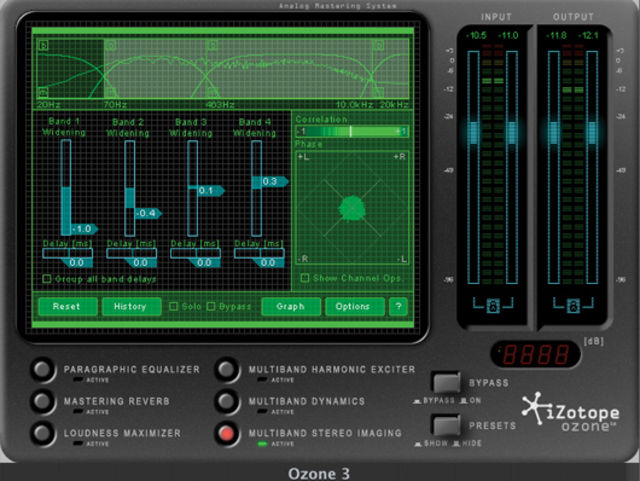The image size is (640, 481).
Task: Click the S marker of Band 1 in the spectrum
Action: (x=44, y=45)
